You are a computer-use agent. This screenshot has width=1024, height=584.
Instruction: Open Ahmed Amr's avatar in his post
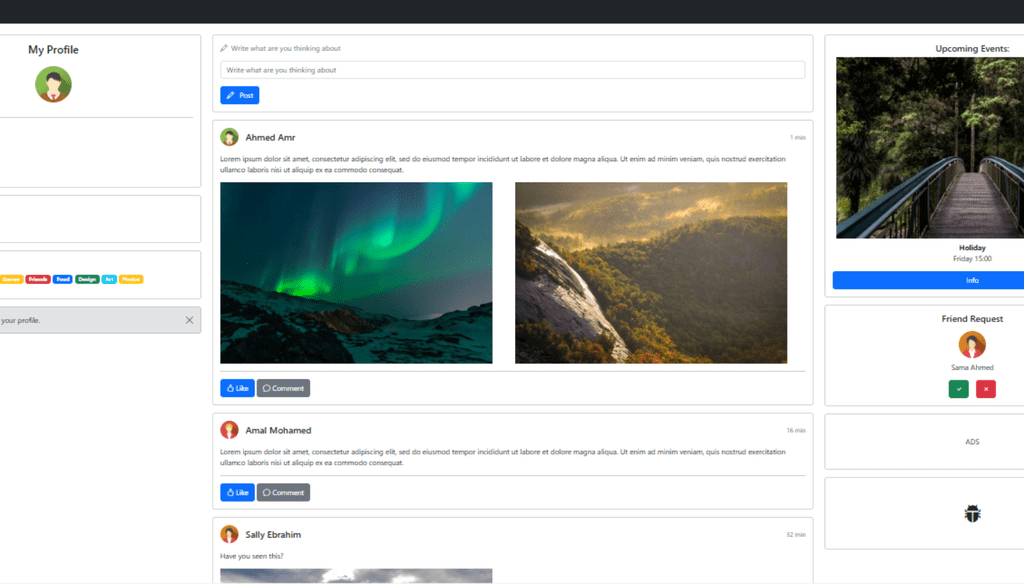click(229, 137)
